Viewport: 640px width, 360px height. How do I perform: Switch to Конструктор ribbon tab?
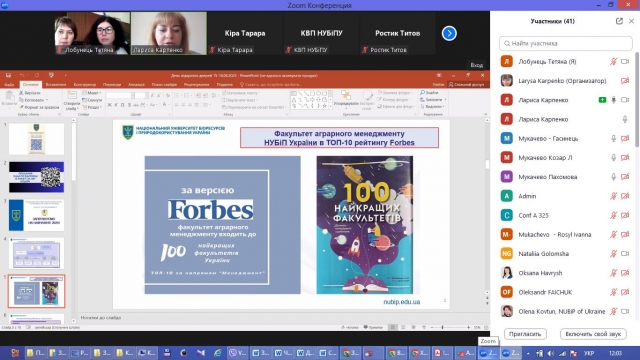coord(85,84)
